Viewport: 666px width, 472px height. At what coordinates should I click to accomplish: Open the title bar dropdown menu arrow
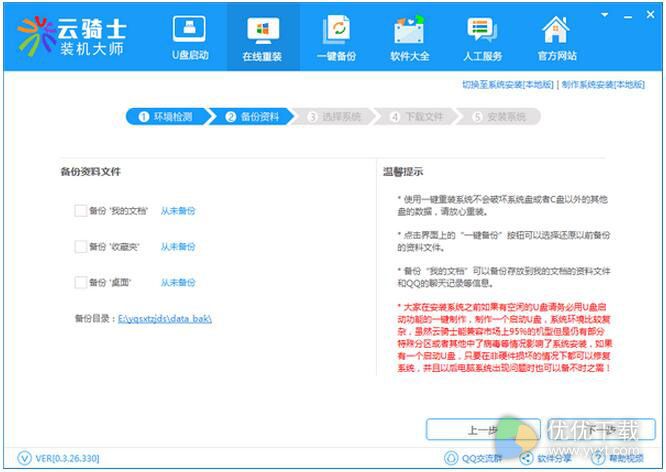pyautogui.click(x=604, y=15)
